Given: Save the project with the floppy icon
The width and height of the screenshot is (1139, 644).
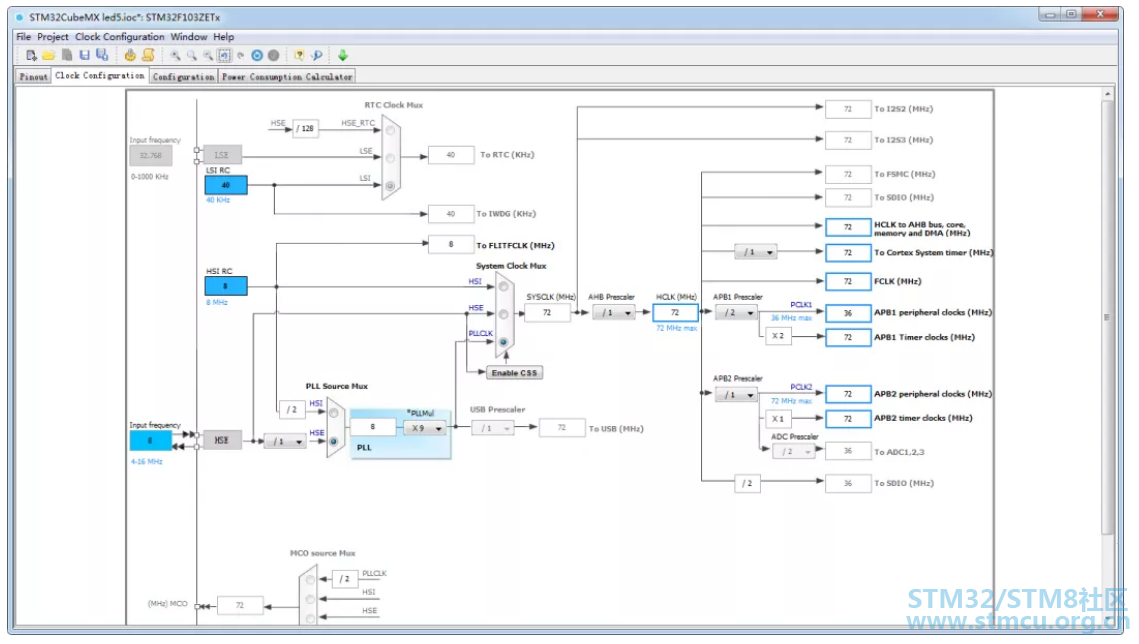Looking at the screenshot, I should (84, 55).
